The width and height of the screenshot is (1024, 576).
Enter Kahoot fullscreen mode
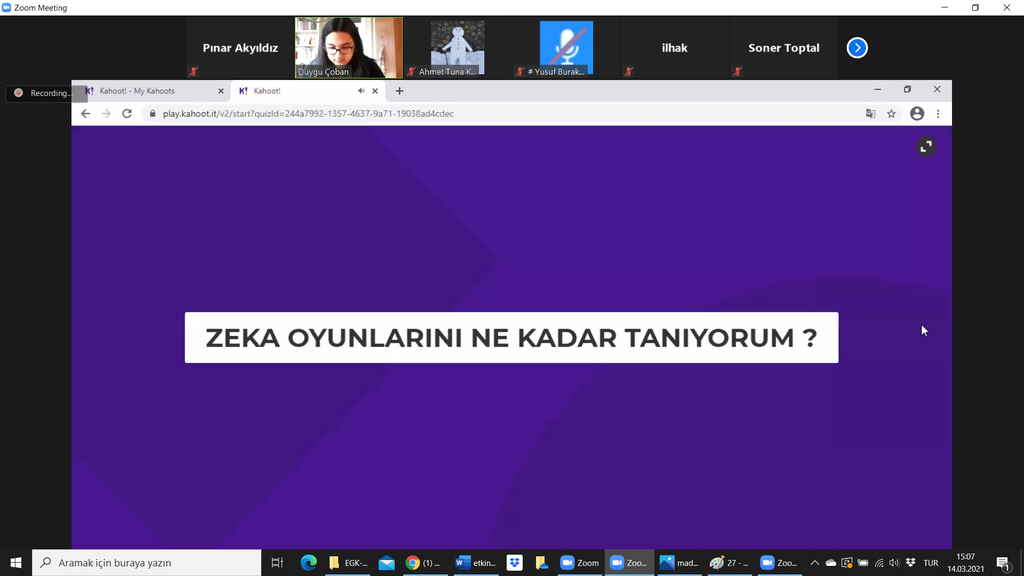[926, 147]
